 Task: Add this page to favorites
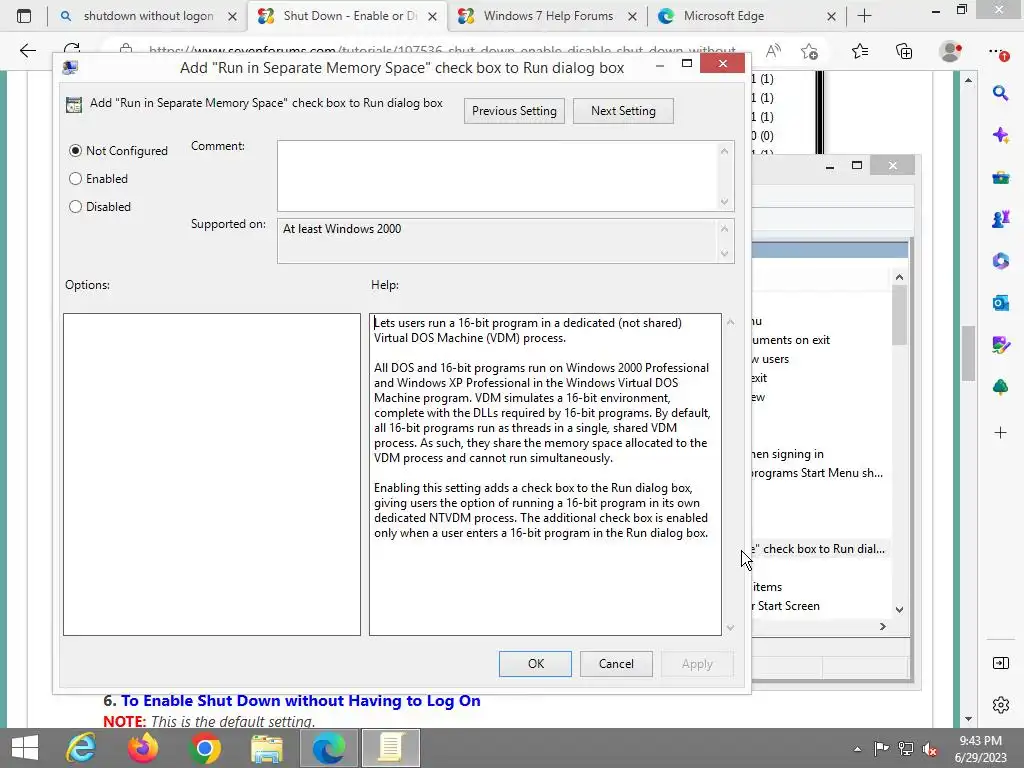point(809,50)
